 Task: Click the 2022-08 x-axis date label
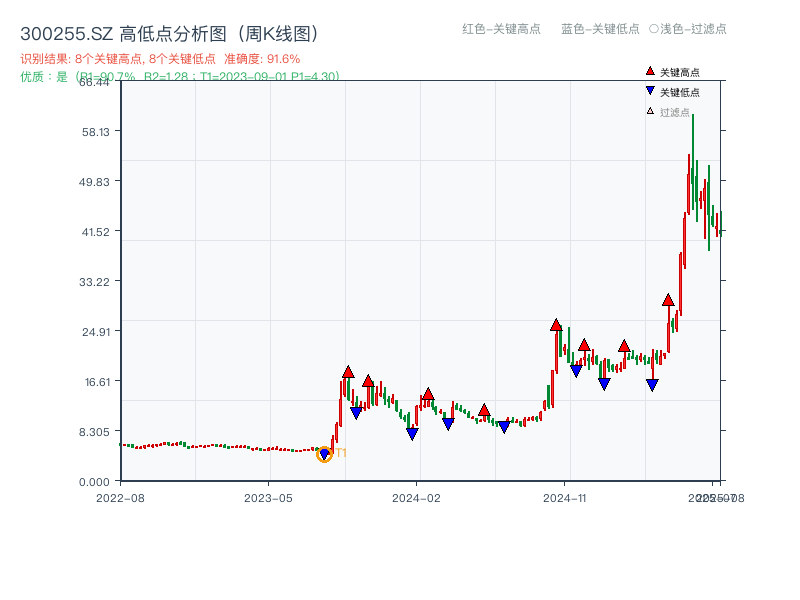pos(120,498)
